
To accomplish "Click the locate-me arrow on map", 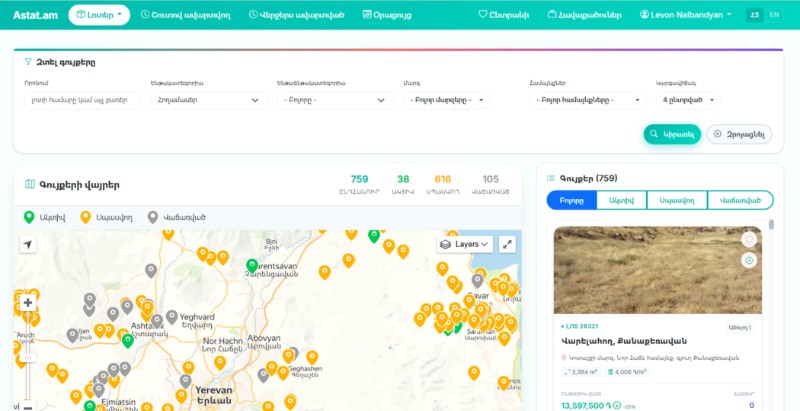I will point(28,245).
